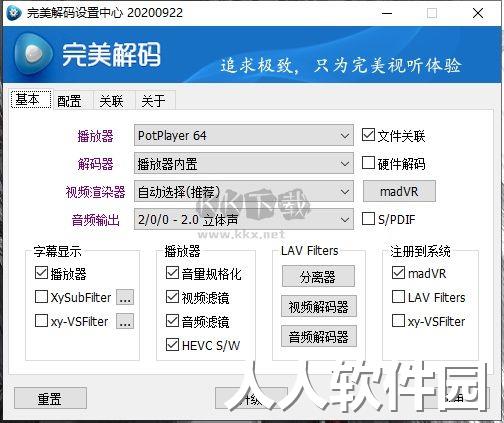Click the madVR settings button

pyautogui.click(x=399, y=191)
